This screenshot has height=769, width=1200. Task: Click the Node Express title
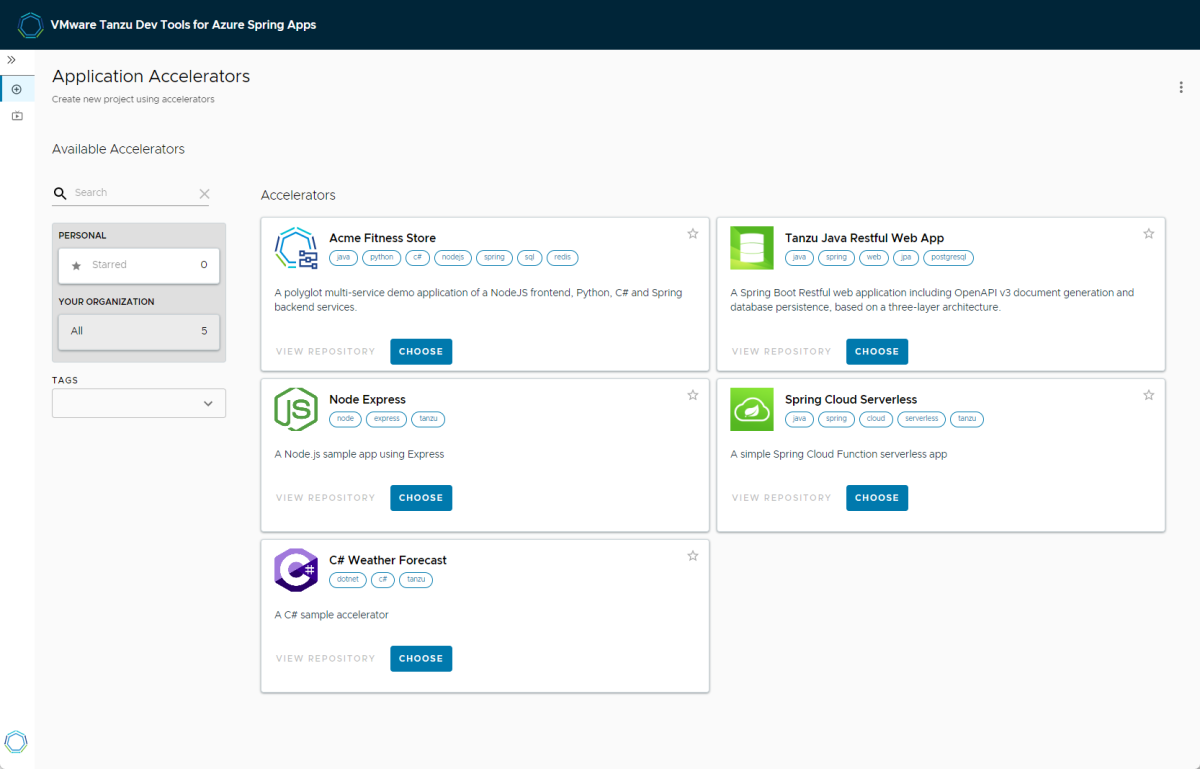pyautogui.click(x=367, y=399)
